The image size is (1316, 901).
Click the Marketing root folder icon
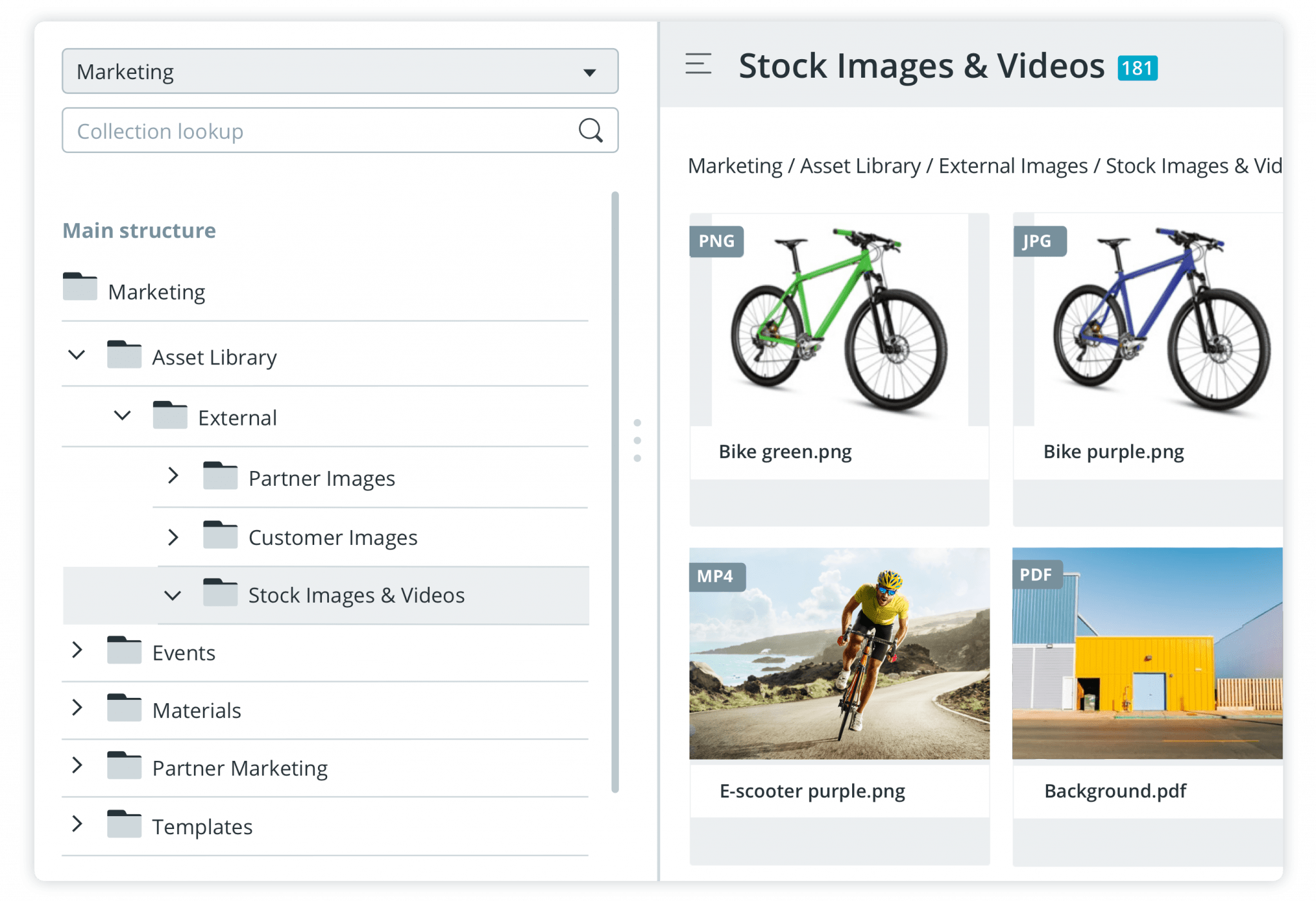(80, 287)
